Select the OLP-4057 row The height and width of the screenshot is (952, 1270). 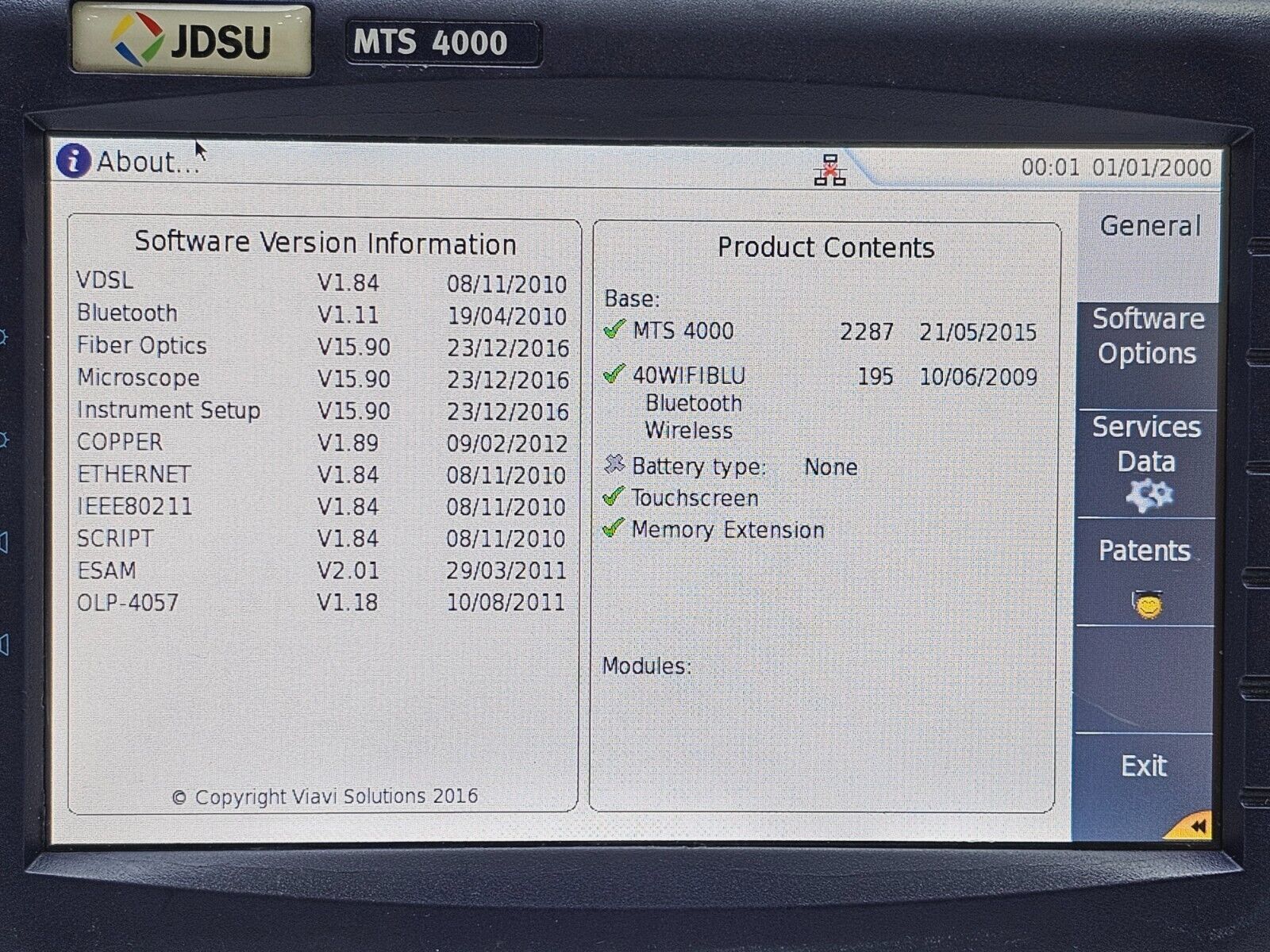pos(322,602)
